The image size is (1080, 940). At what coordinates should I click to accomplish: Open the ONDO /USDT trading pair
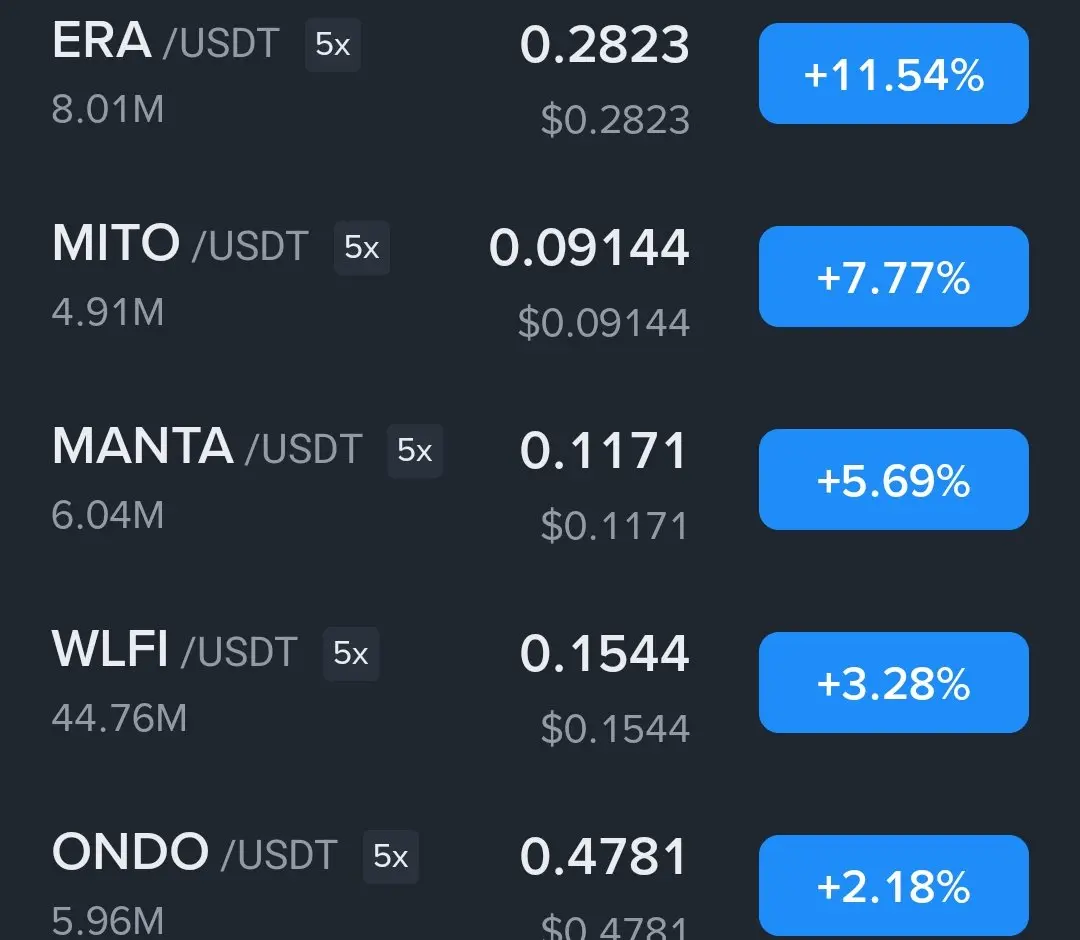pos(194,853)
